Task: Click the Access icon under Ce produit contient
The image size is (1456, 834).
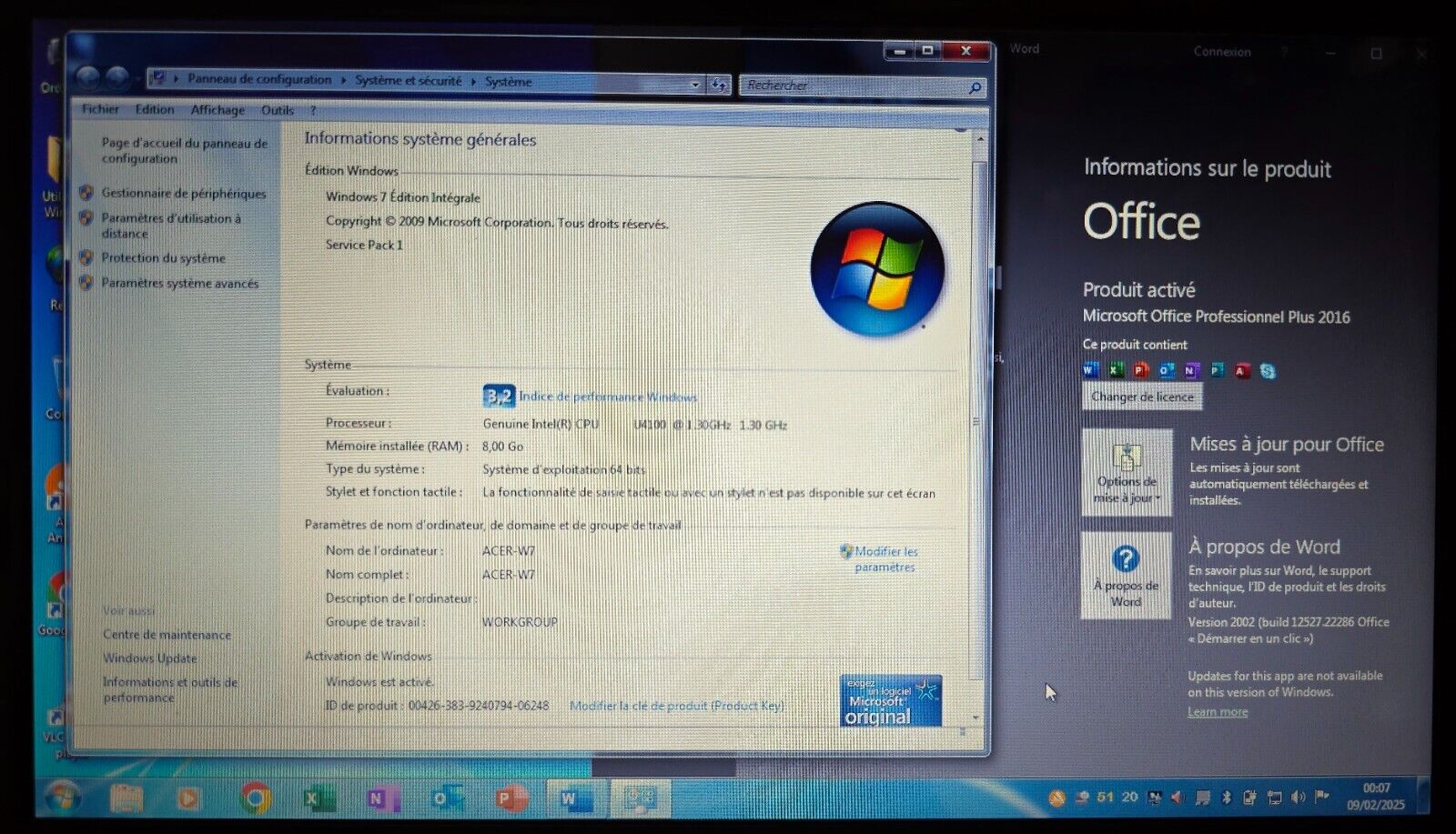Action: (1242, 370)
